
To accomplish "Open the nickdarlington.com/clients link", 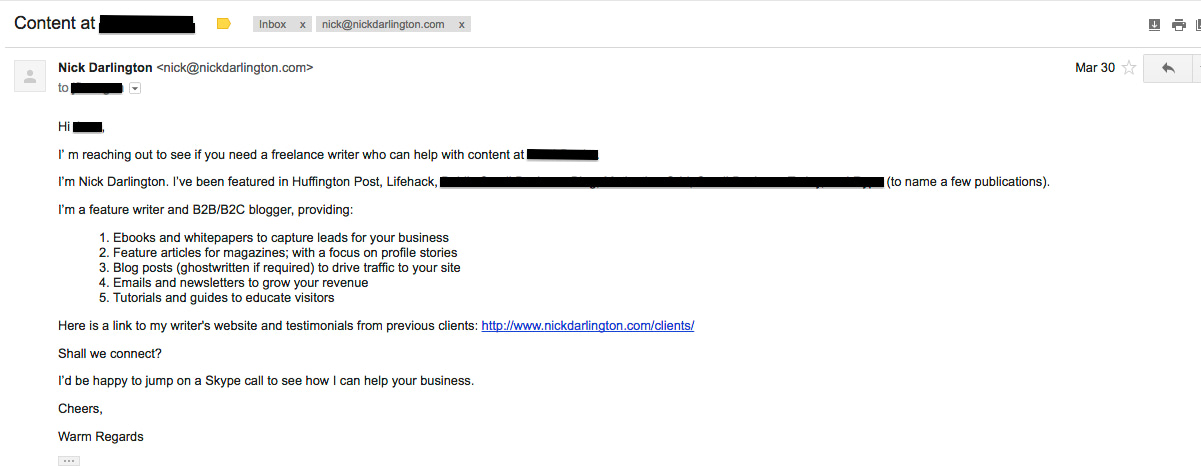I will click(x=588, y=326).
